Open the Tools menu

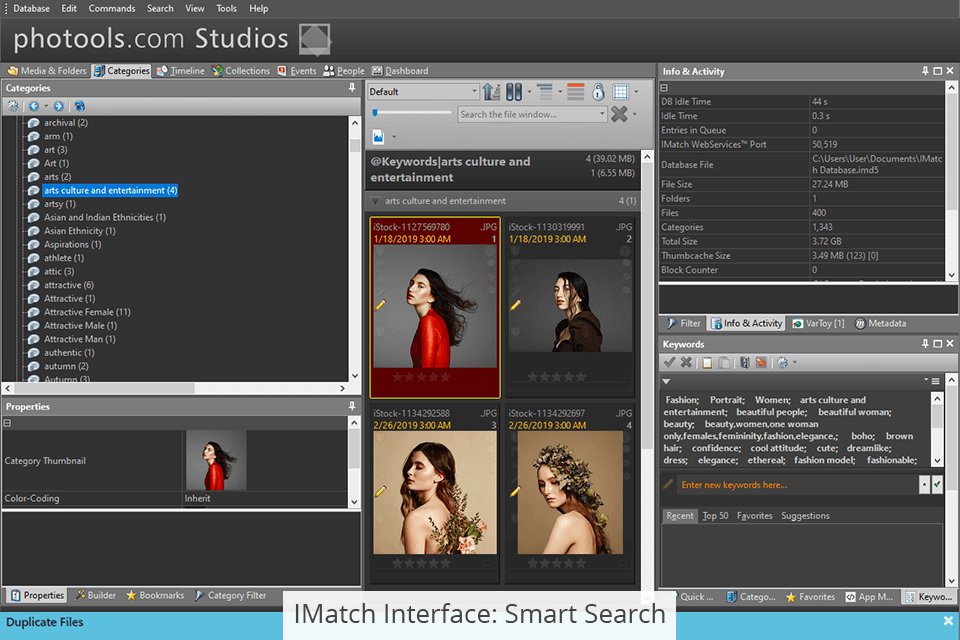(x=227, y=9)
